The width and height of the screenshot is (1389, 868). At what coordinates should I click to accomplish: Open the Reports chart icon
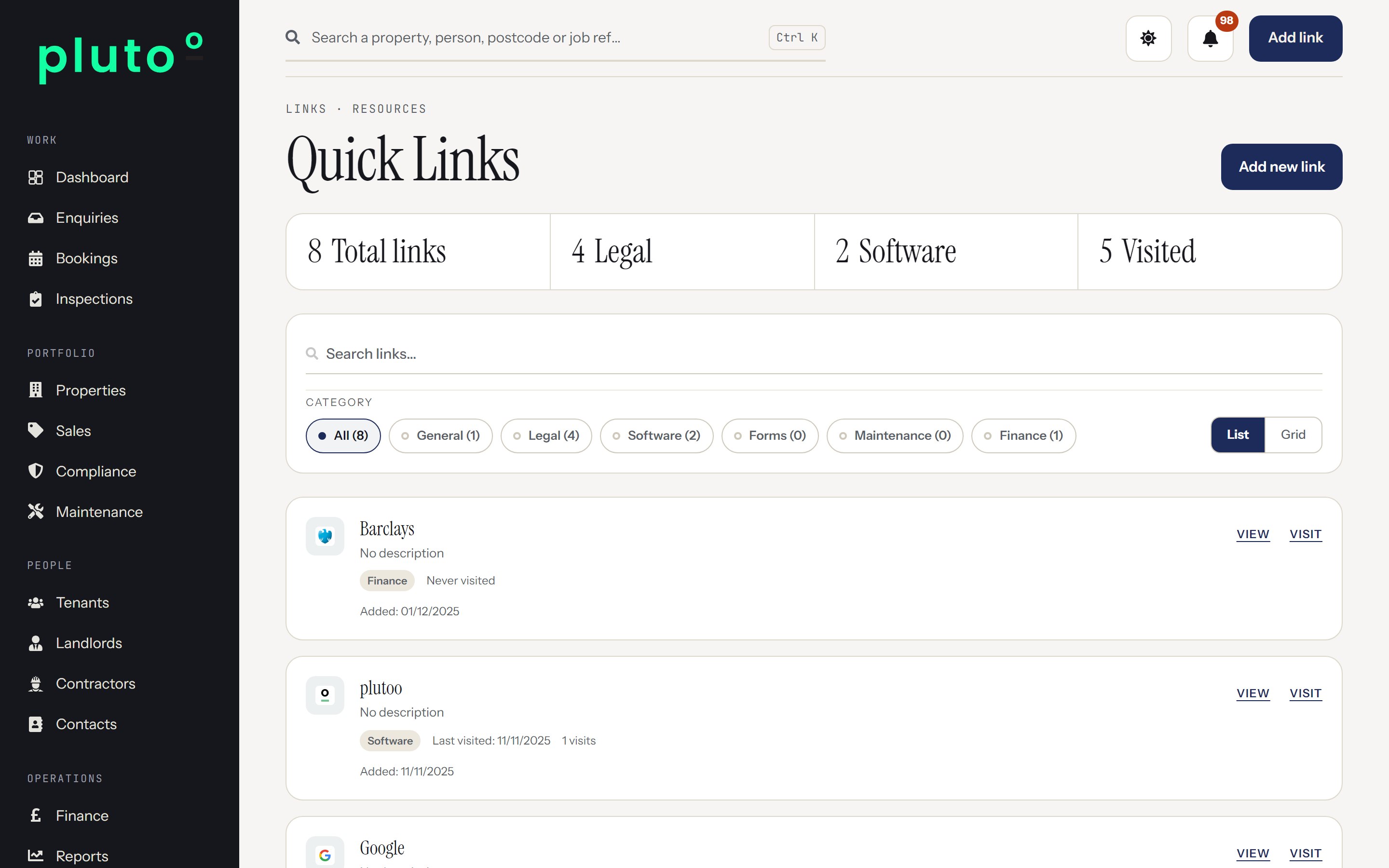click(x=36, y=856)
